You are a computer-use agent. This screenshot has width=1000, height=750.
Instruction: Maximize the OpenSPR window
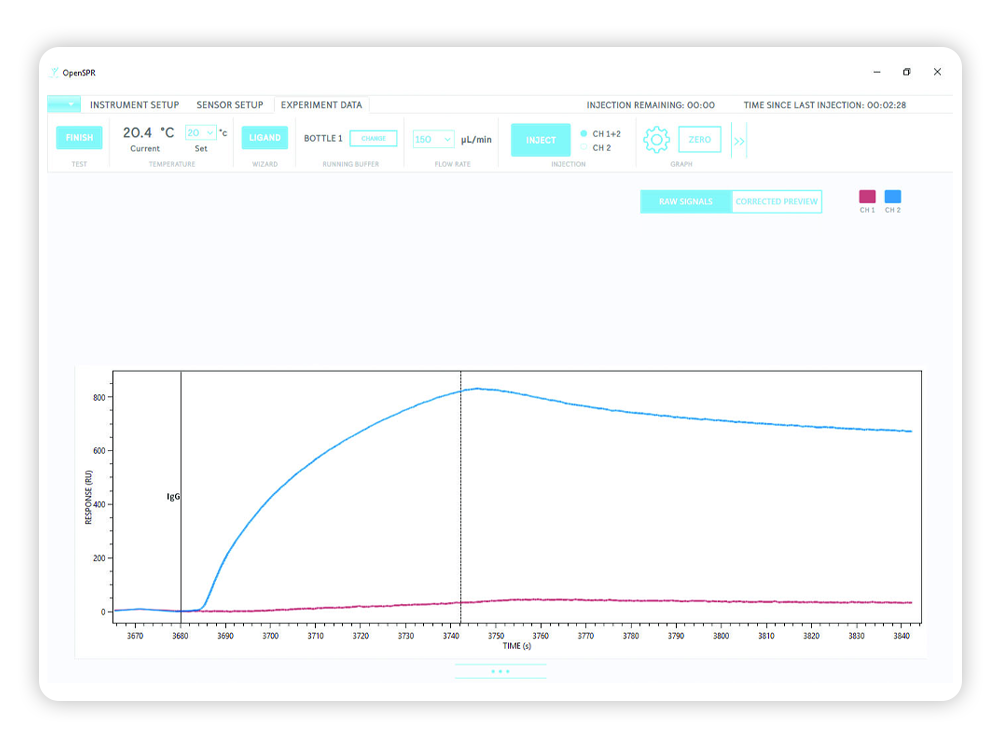(906, 72)
